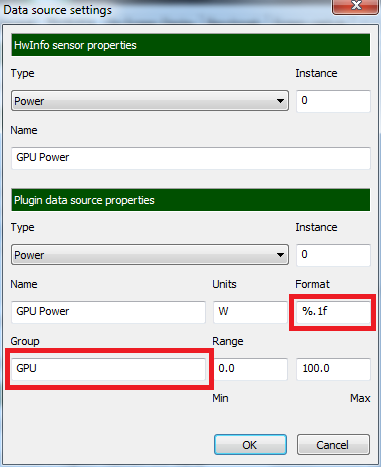The height and width of the screenshot is (467, 381).
Task: Click the Power text in plugin Type combo box
Action: pos(29,255)
